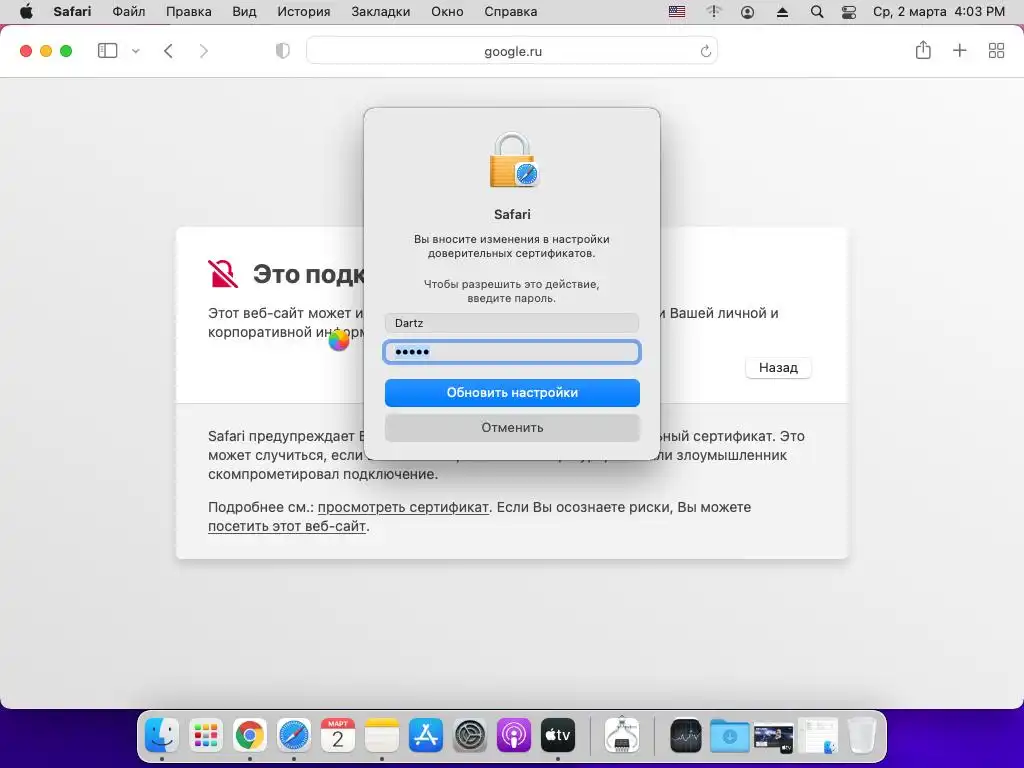The height and width of the screenshot is (768, 1024).
Task: Show tab overview grid
Action: (x=996, y=50)
